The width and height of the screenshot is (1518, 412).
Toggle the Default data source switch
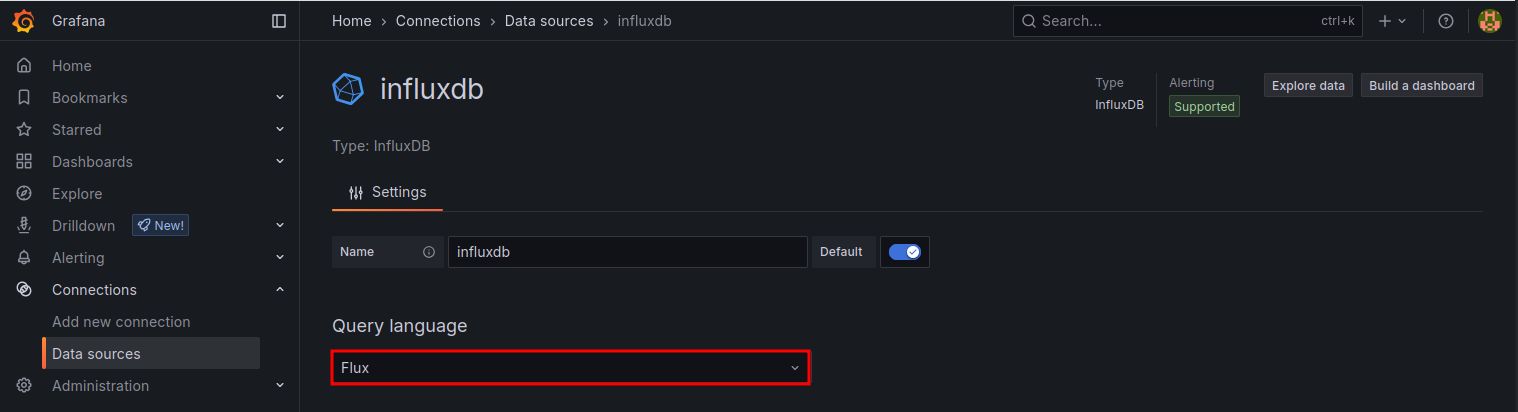pos(904,252)
